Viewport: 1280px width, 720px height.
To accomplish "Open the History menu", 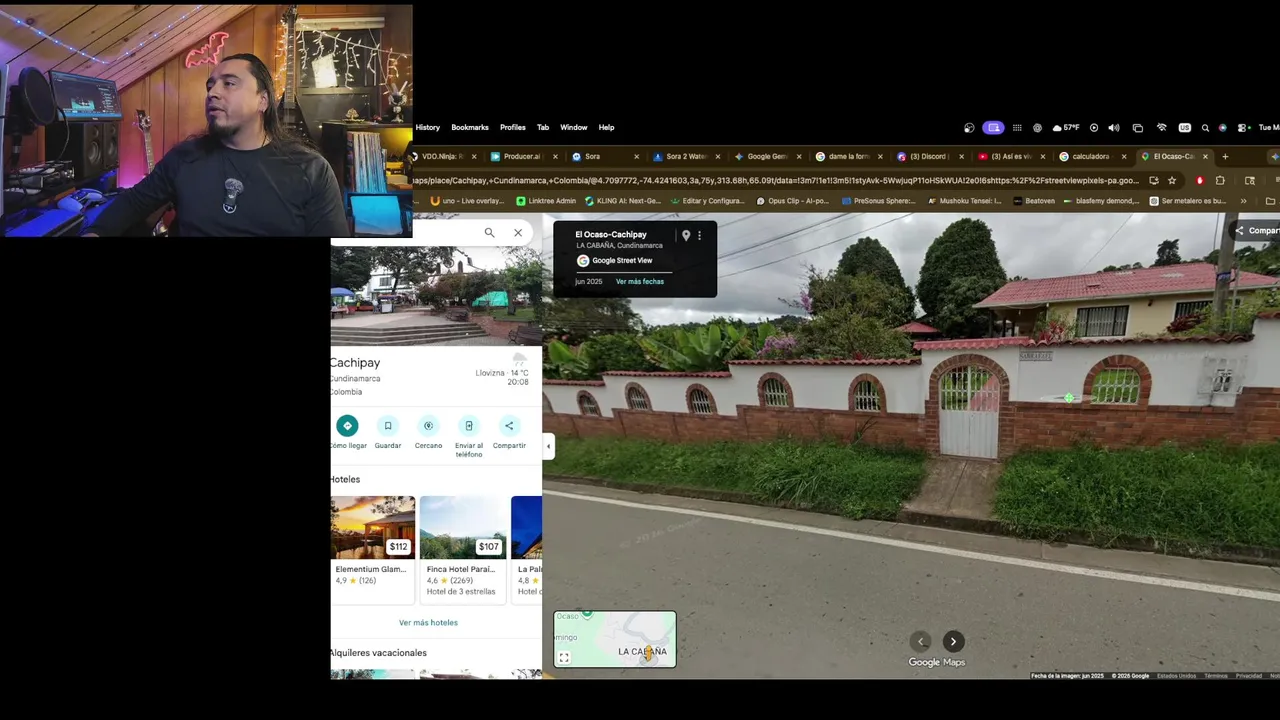I will click(x=428, y=128).
